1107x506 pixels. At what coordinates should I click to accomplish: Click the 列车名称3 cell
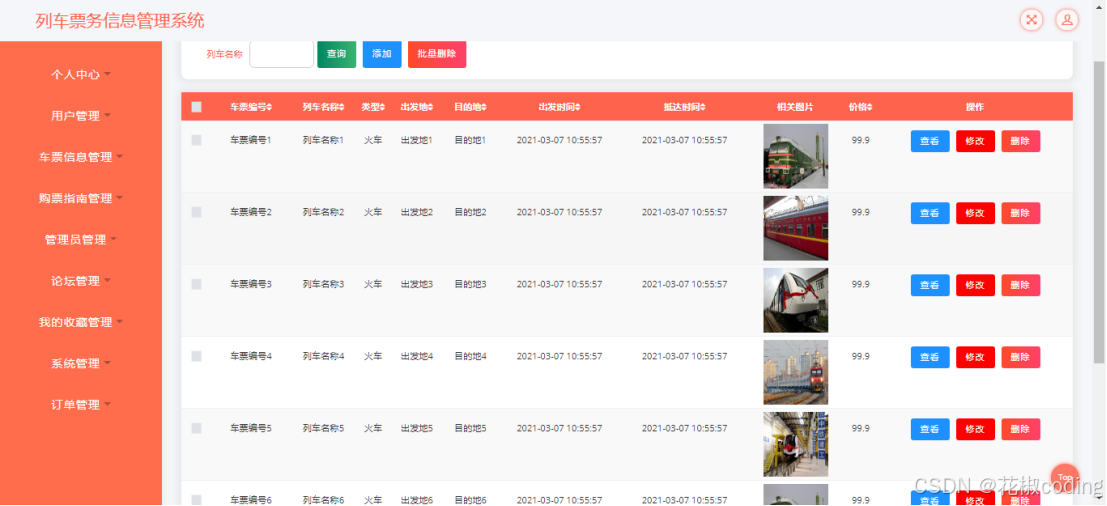323,284
